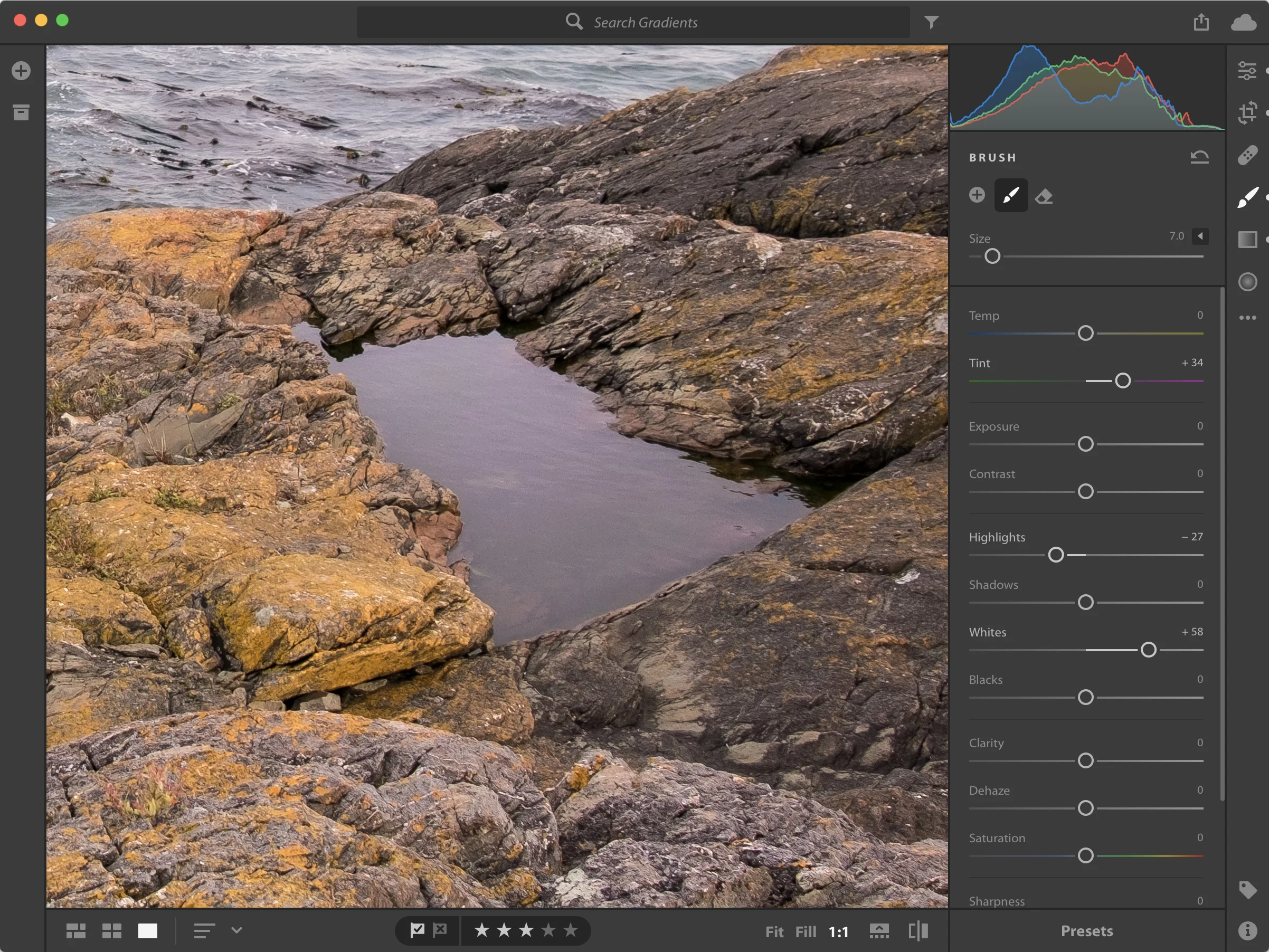The height and width of the screenshot is (952, 1269).
Task: Reset brush settings with undo arrow
Action: (x=1199, y=157)
